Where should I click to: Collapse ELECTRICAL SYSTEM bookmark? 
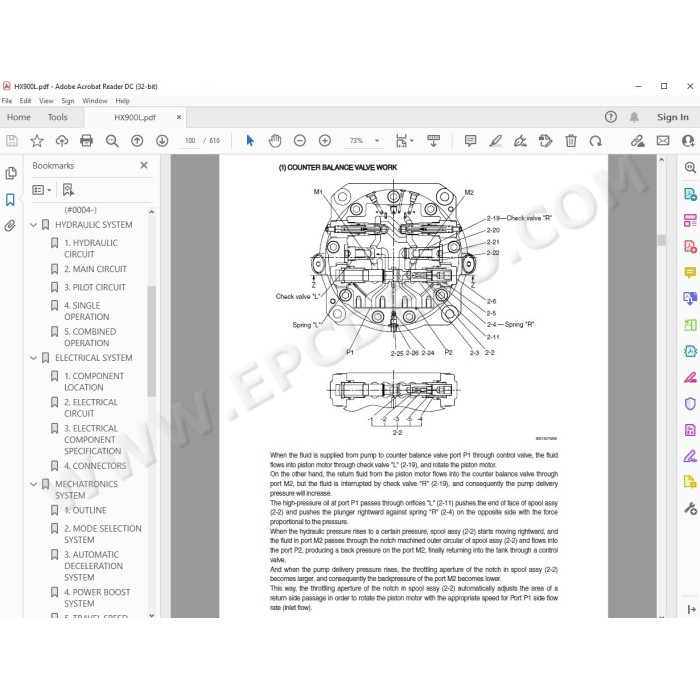click(x=33, y=358)
